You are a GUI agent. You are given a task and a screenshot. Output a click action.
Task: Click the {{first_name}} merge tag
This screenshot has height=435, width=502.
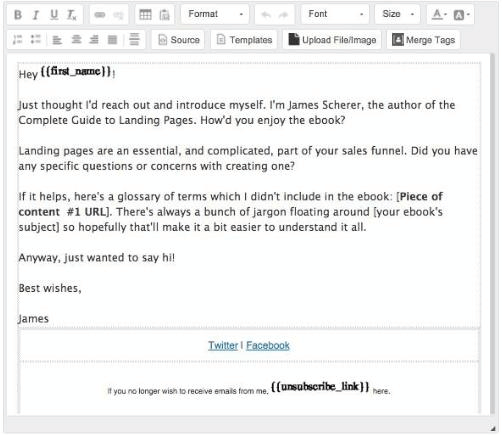pyautogui.click(x=76, y=71)
